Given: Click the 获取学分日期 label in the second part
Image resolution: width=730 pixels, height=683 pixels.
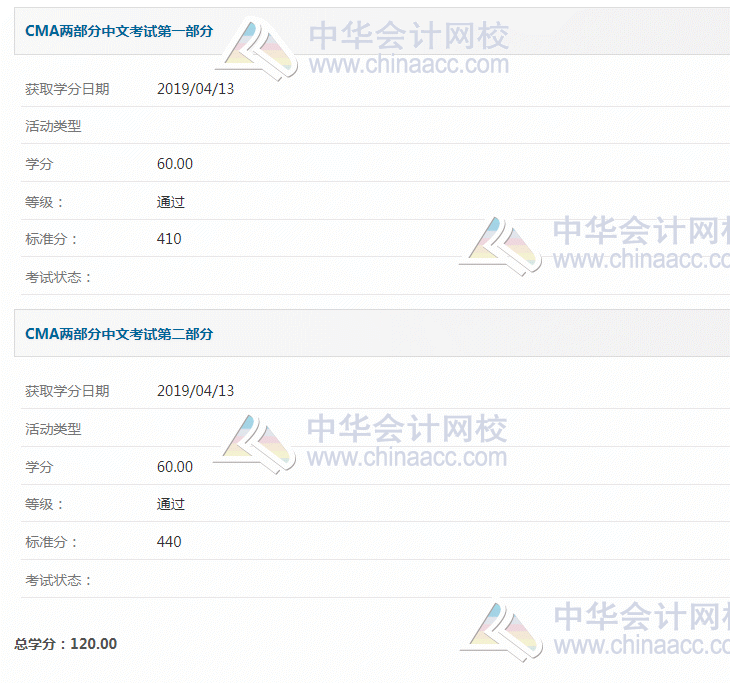Looking at the screenshot, I should [67, 391].
